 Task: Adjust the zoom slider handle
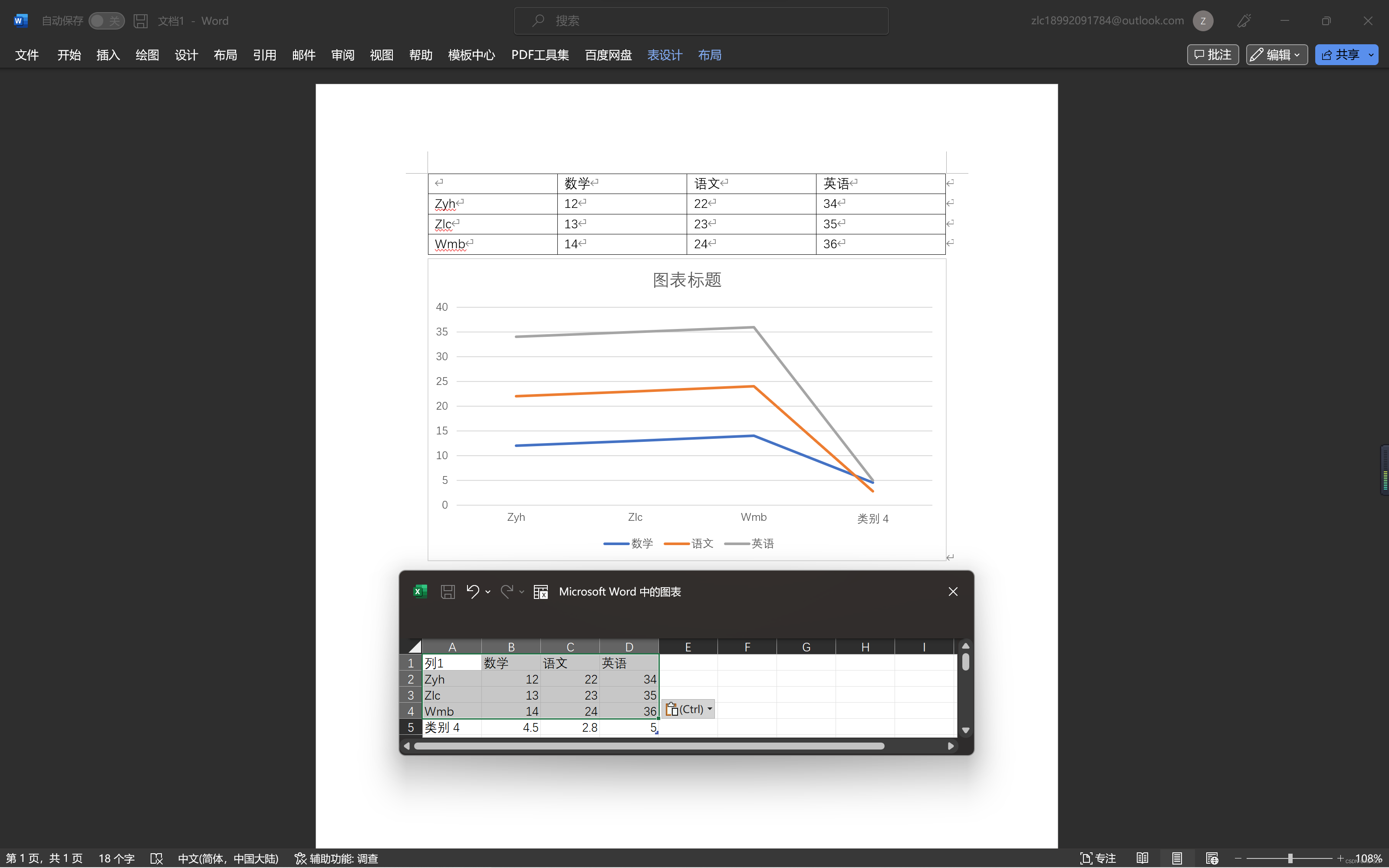pyautogui.click(x=1290, y=858)
